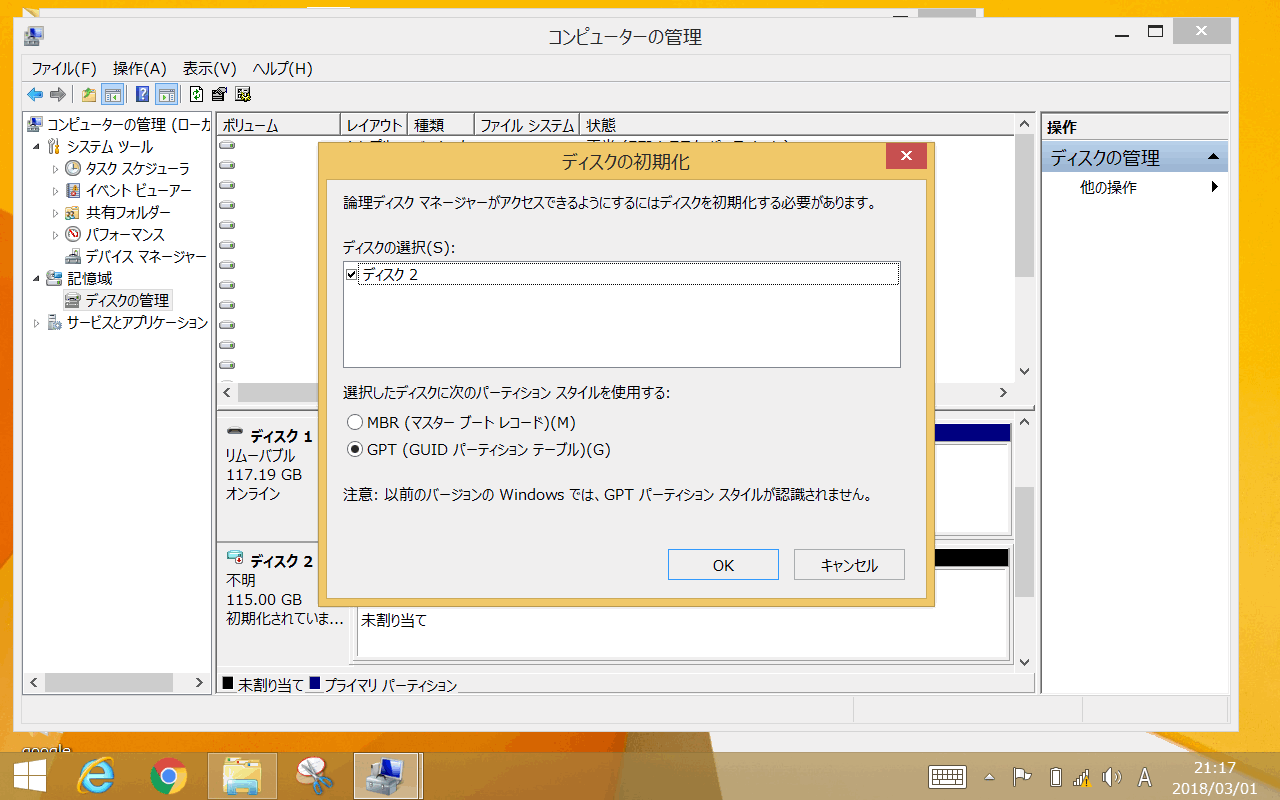This screenshot has width=1280, height=800.
Task: Click the blue Help question mark icon
Action: (142, 95)
